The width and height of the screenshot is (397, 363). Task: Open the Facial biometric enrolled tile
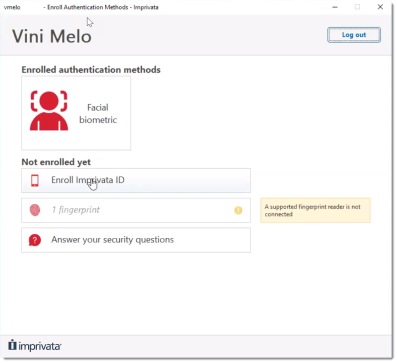tap(76, 113)
